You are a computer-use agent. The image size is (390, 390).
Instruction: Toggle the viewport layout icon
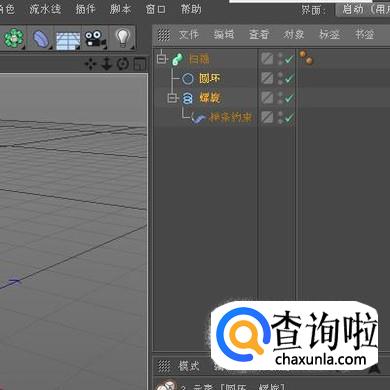(x=140, y=64)
